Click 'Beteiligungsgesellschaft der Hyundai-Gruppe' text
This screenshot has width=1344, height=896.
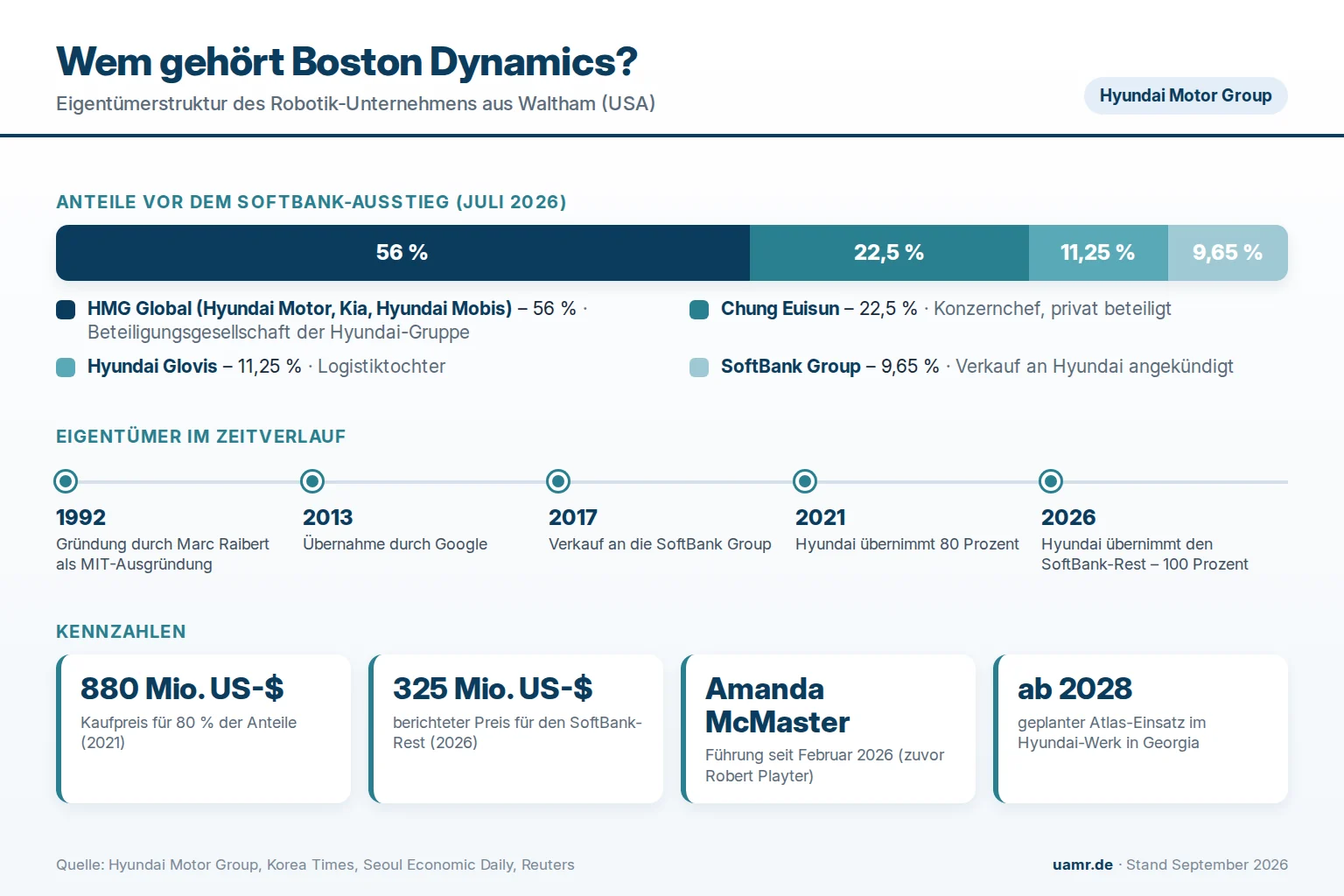pyautogui.click(x=278, y=332)
